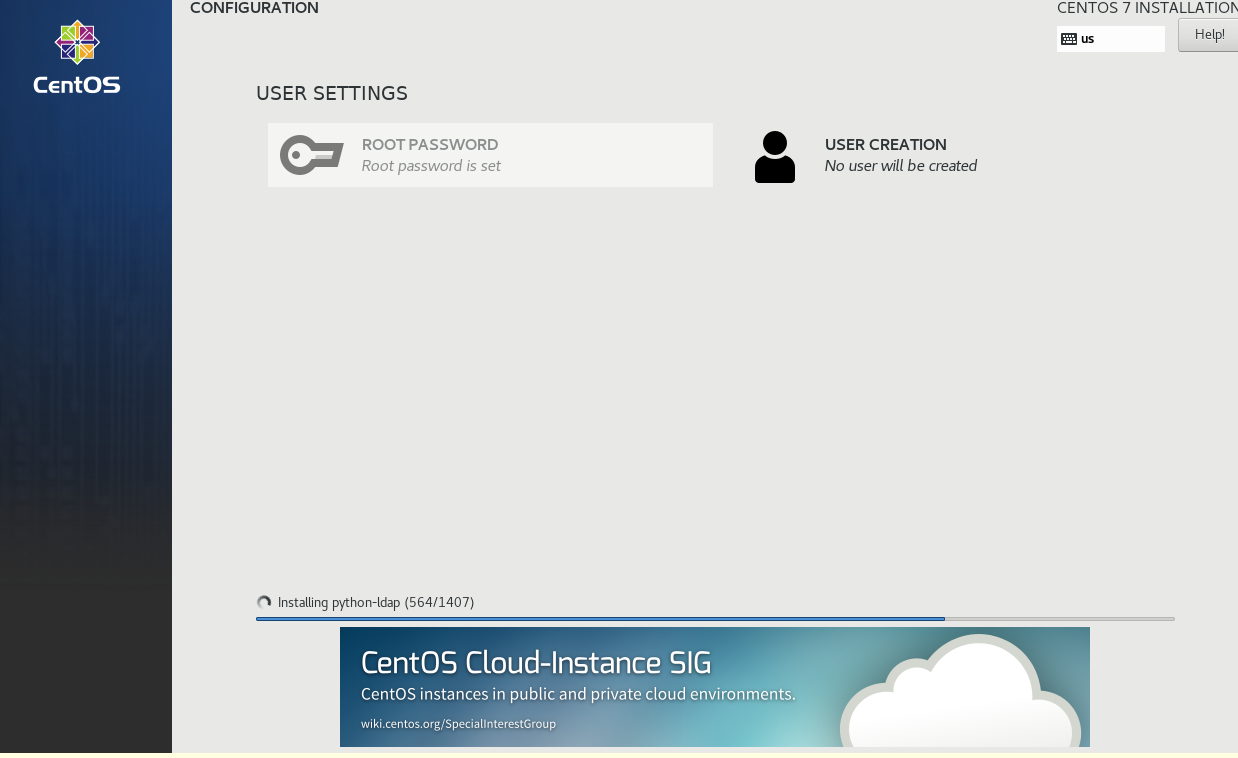The image size is (1238, 758).
Task: Click the USER SETTINGS heading
Action: pos(332,93)
